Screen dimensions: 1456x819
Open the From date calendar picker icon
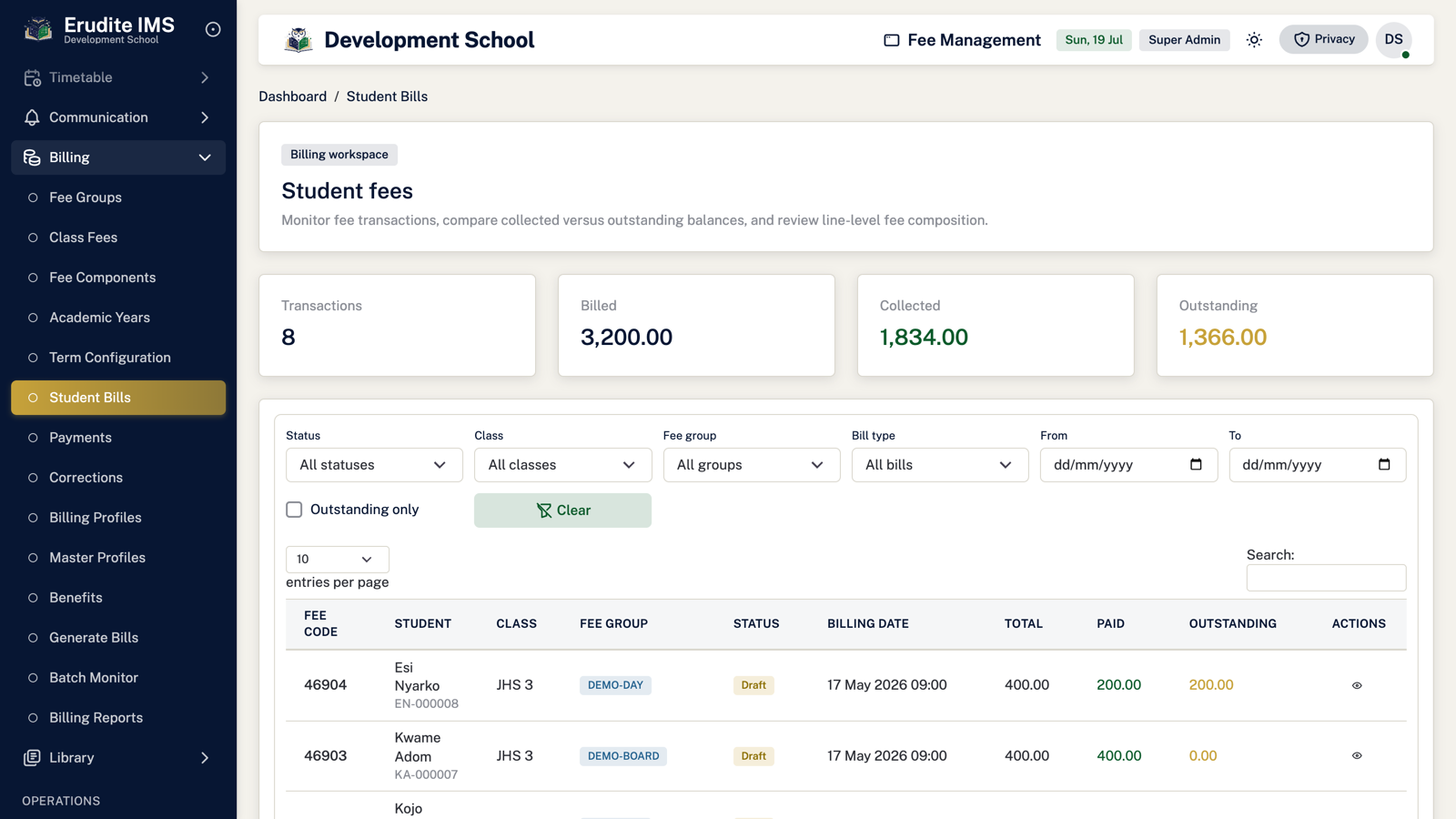pyautogui.click(x=1196, y=464)
